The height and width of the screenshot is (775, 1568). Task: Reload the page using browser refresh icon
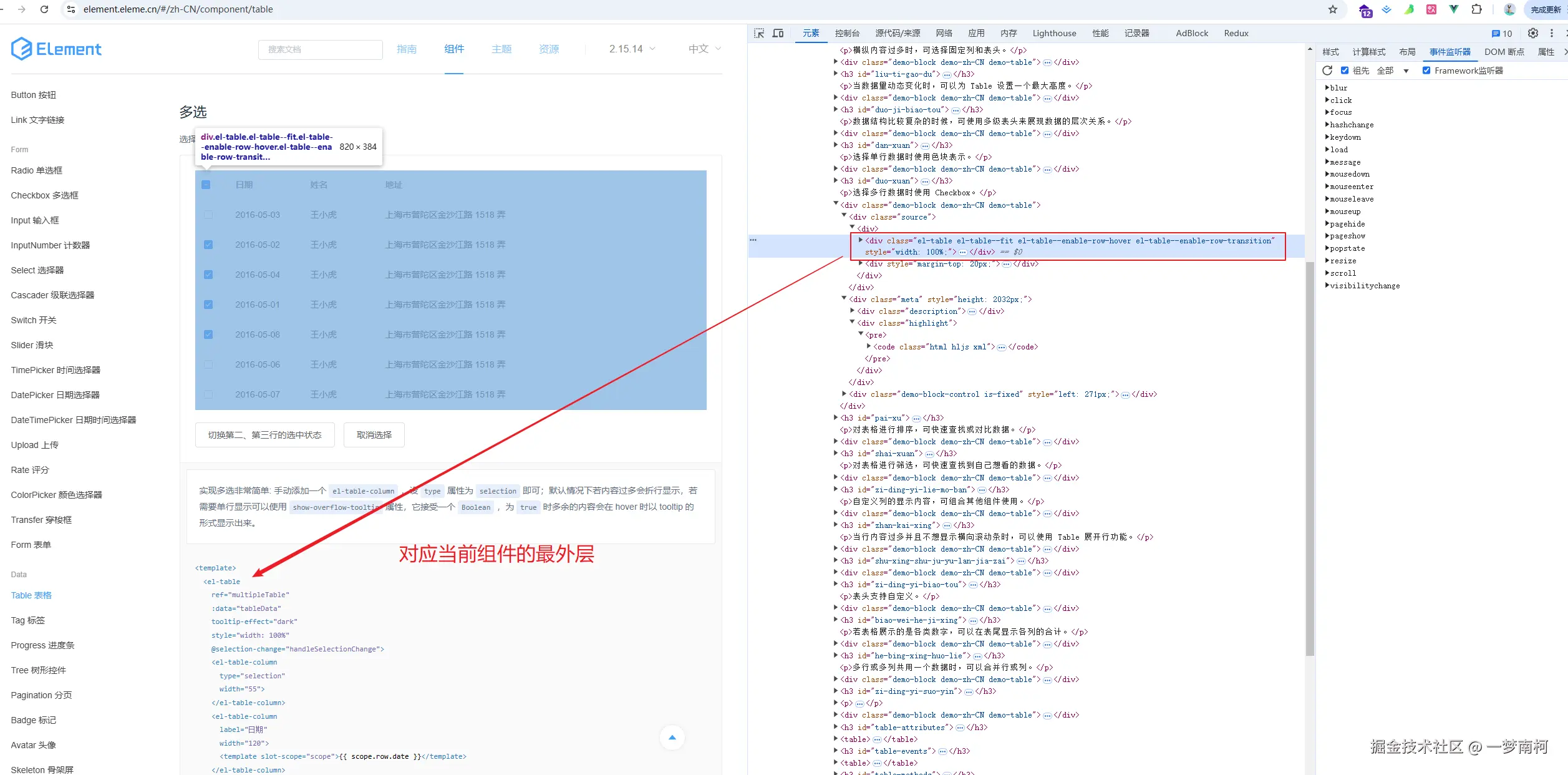[44, 9]
